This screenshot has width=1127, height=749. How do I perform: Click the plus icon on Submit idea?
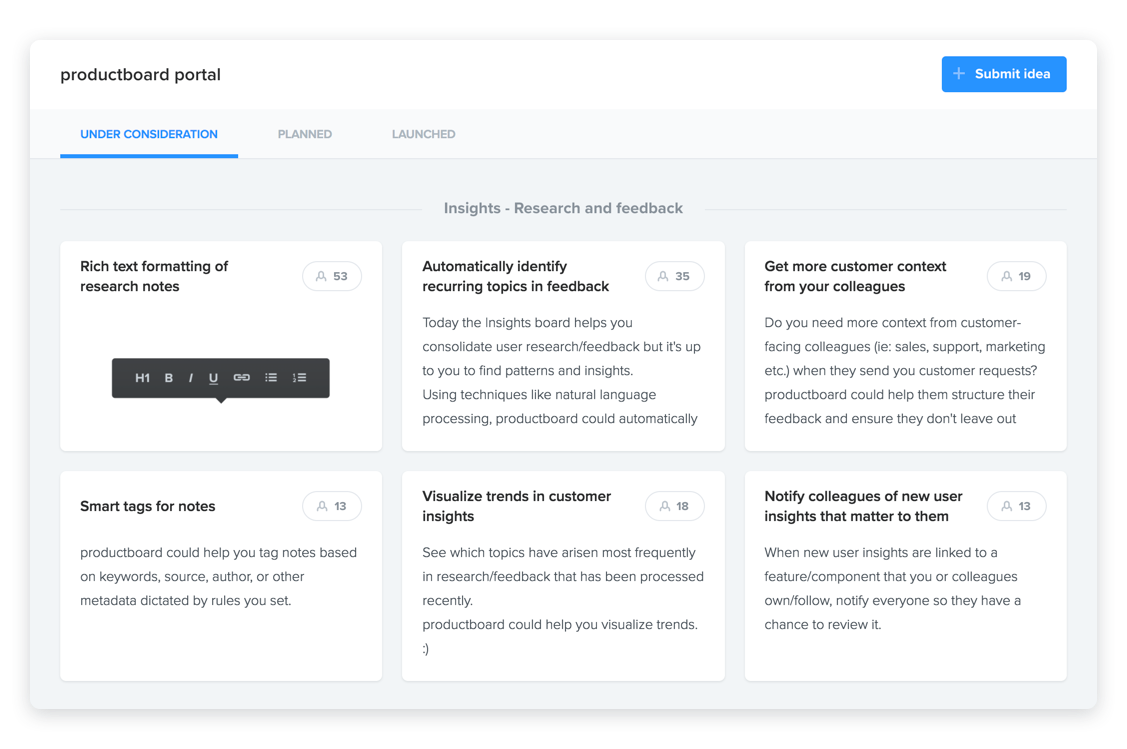coord(959,73)
